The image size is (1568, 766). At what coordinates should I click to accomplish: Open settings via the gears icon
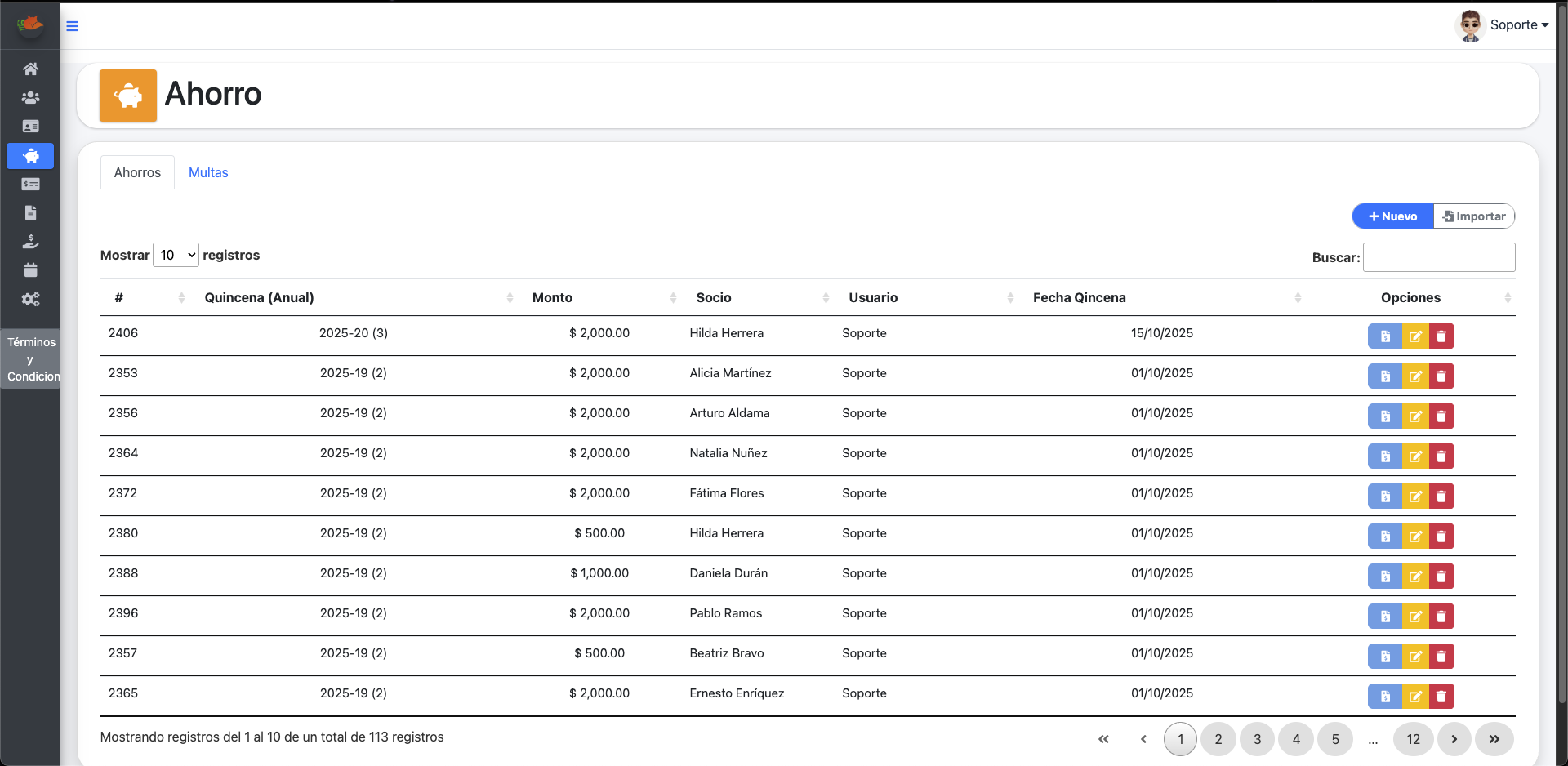30,299
